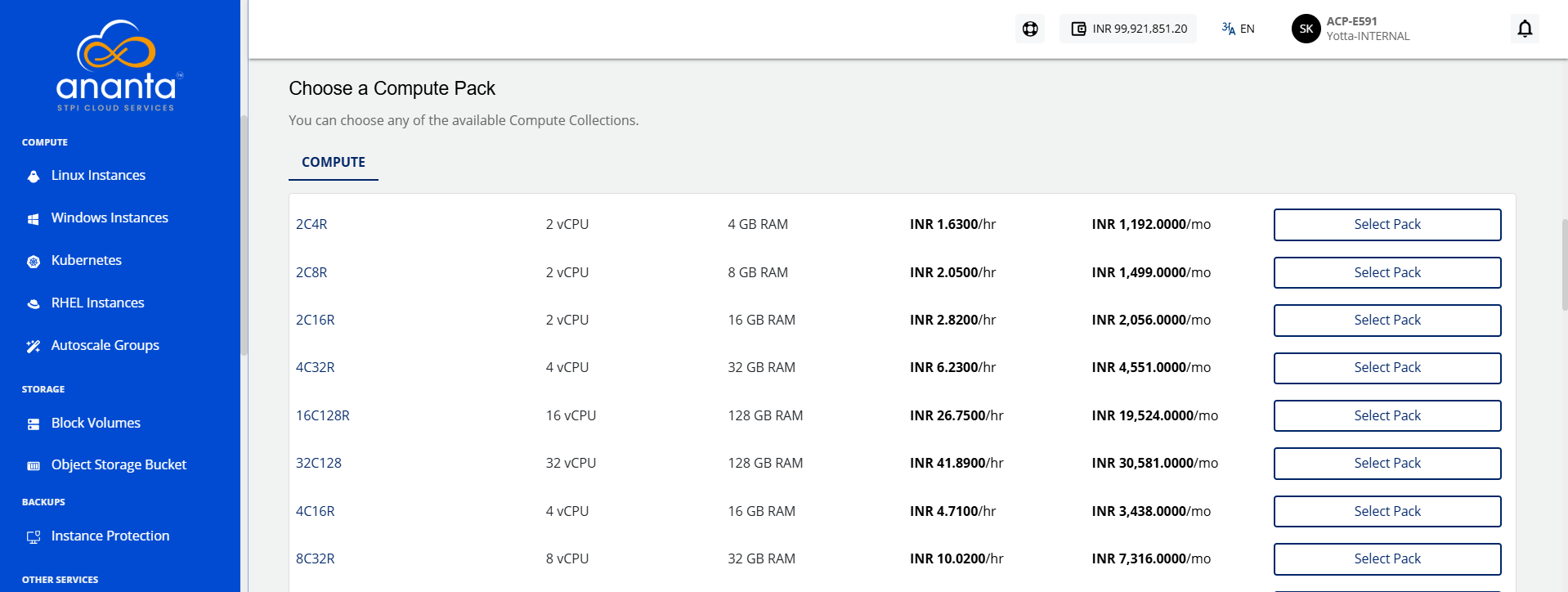Viewport: 1568px width, 592px height.
Task: Select Pack for the 32C128 plan
Action: tap(1387, 464)
